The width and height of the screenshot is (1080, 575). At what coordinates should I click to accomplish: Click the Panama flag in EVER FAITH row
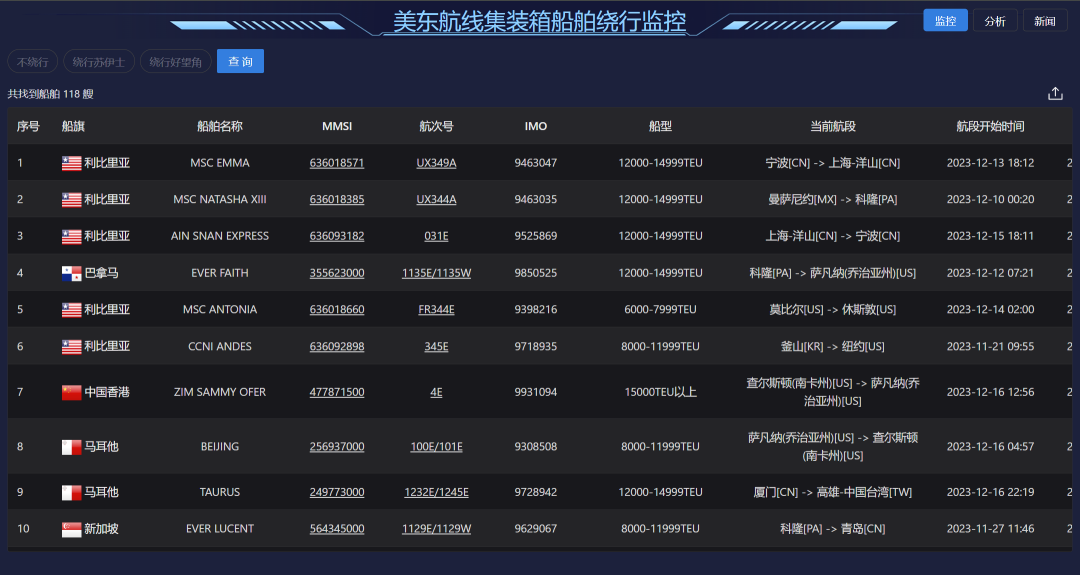72,273
